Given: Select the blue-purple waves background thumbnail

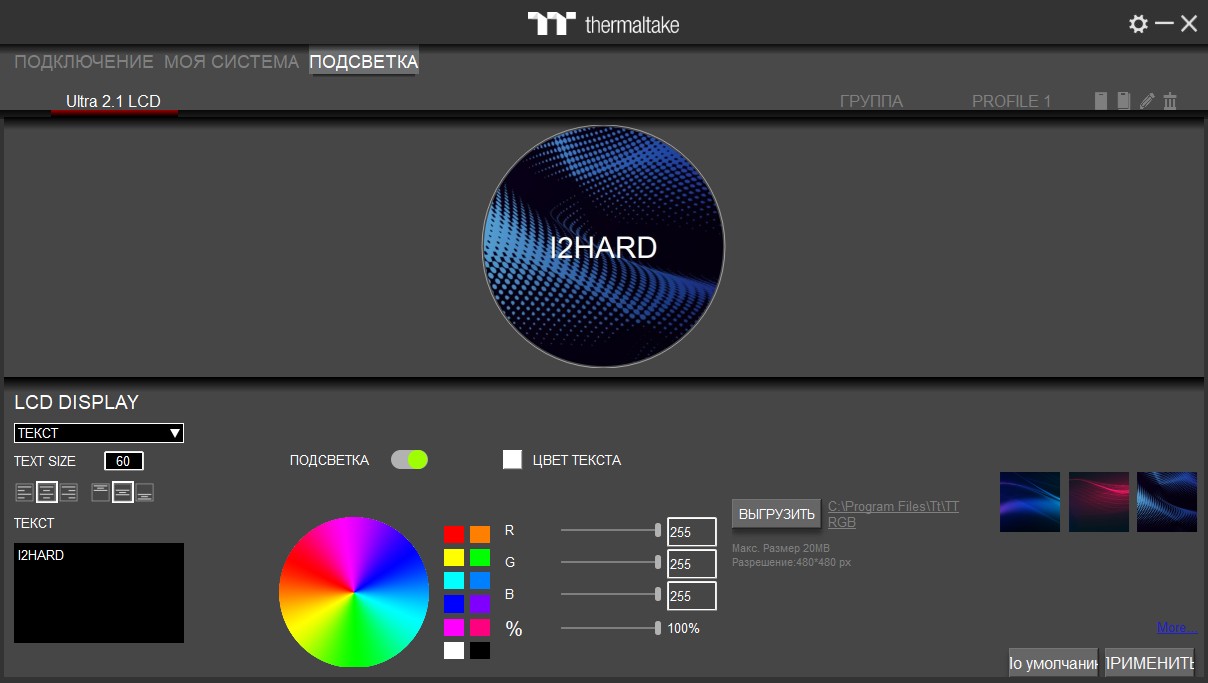Looking at the screenshot, I should click(1030, 502).
